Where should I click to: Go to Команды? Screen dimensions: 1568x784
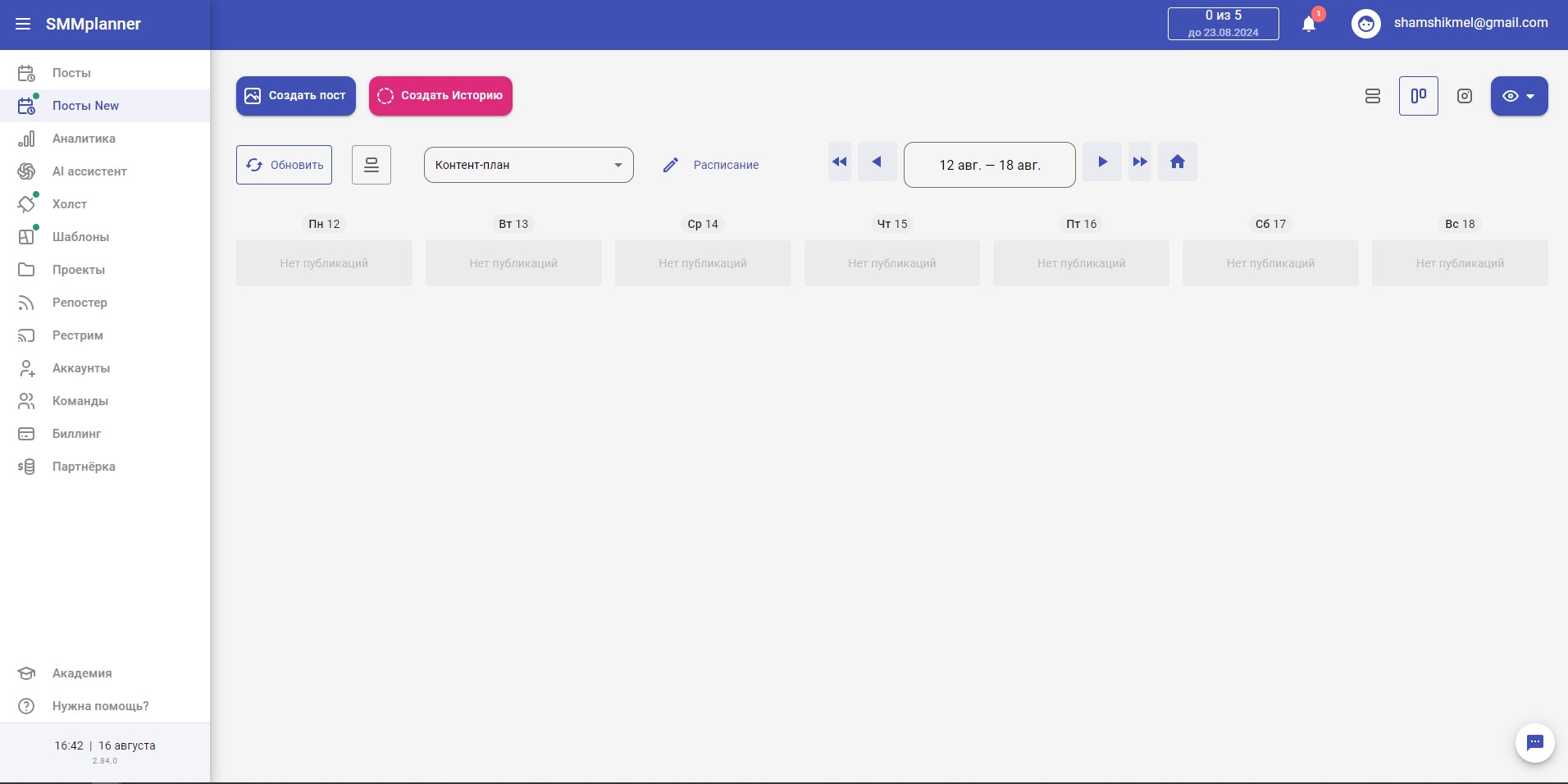coord(105,401)
